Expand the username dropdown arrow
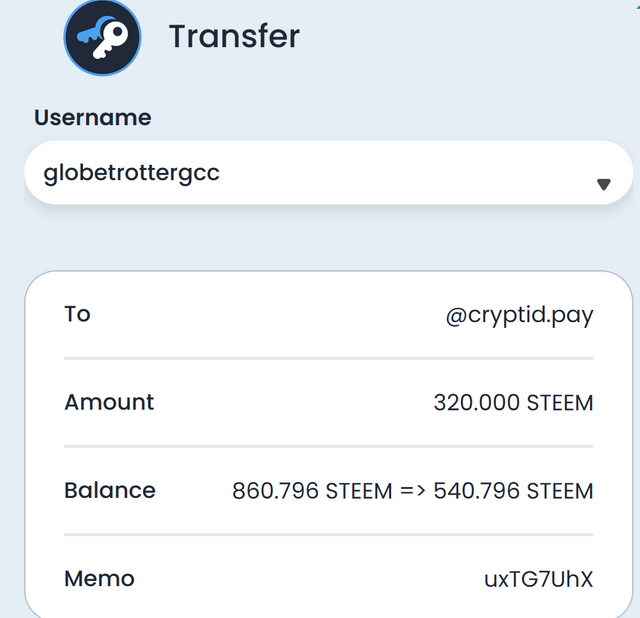 (603, 184)
